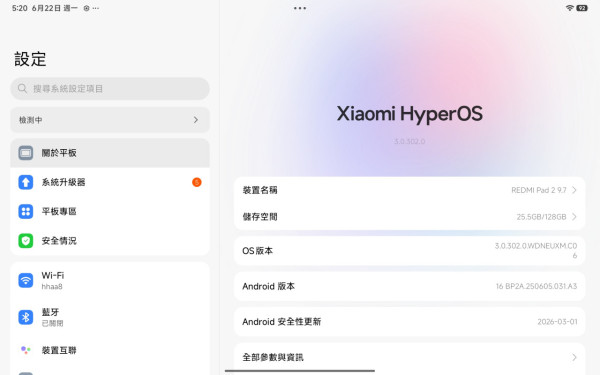Click the 25.5GB/128GB storage value
600x375 pixels.
pyautogui.click(x=541, y=217)
